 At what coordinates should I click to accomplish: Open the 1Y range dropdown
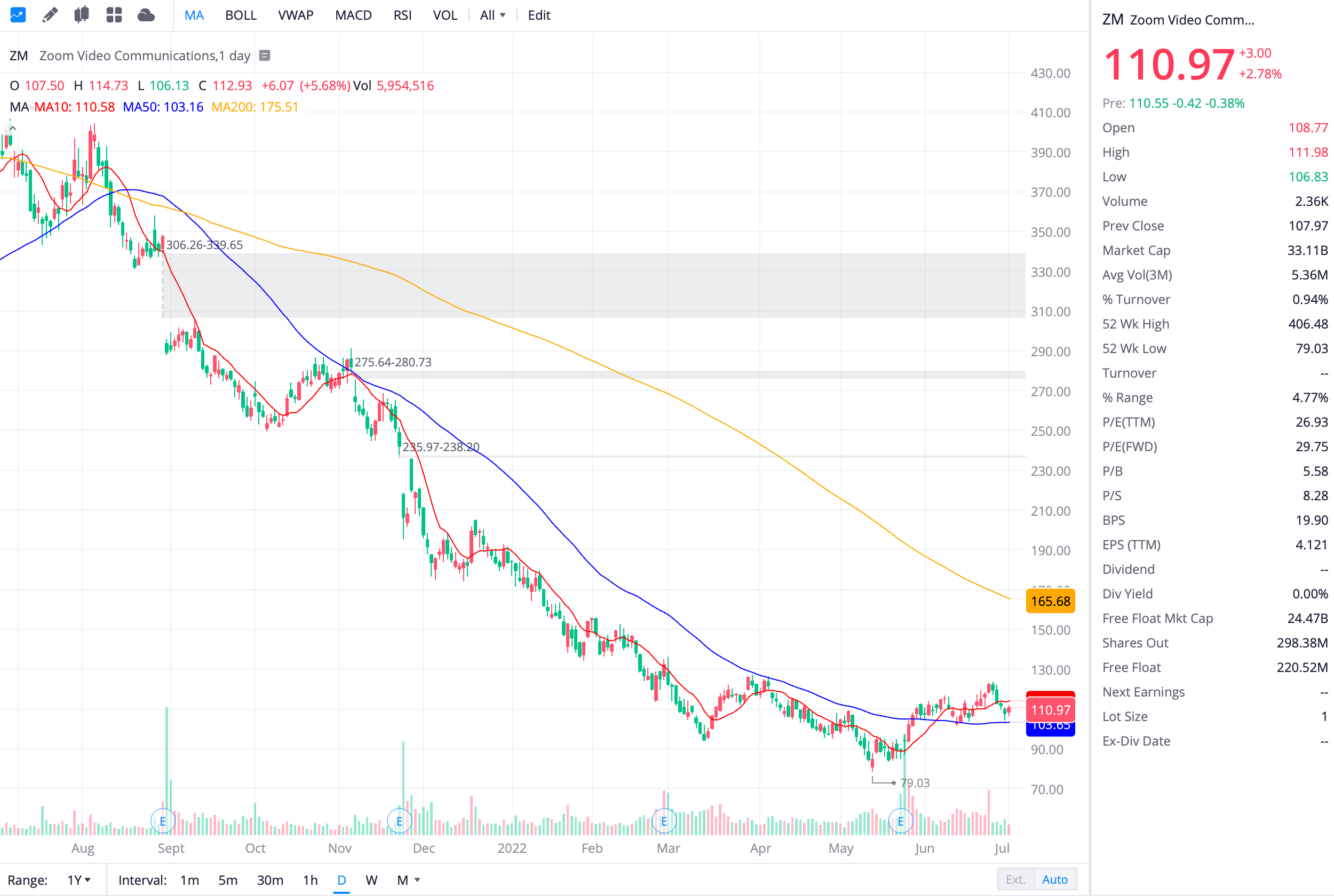tap(79, 880)
